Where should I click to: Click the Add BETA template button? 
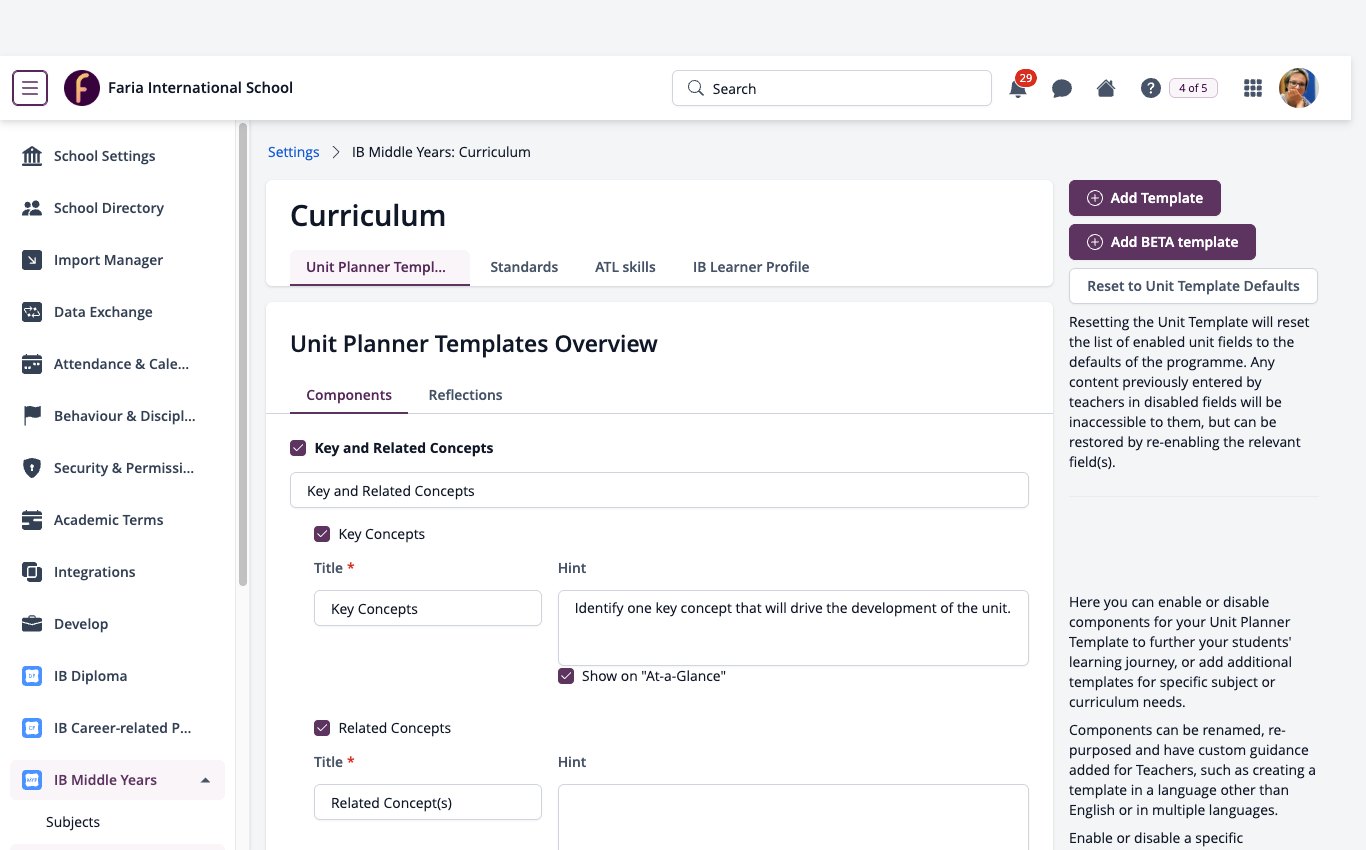point(1162,242)
